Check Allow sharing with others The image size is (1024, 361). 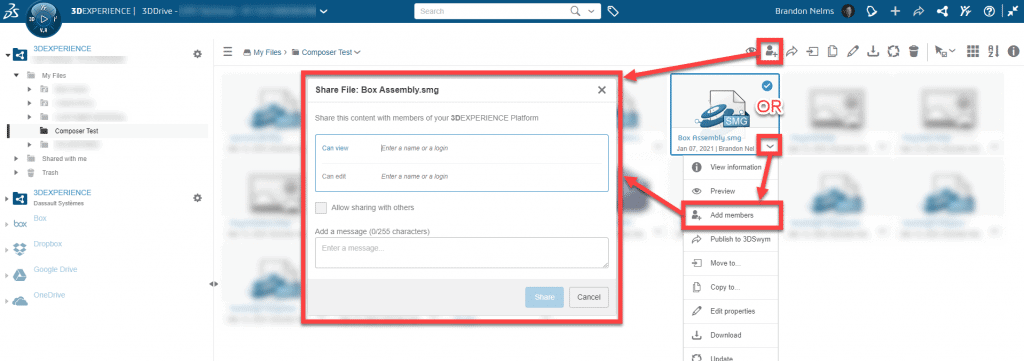coord(321,208)
